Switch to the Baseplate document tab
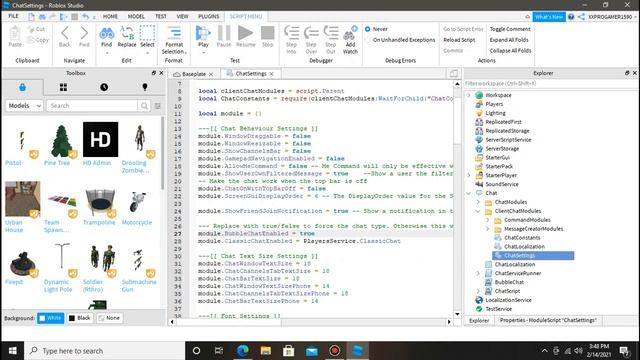The width and height of the screenshot is (640, 360). (194, 74)
